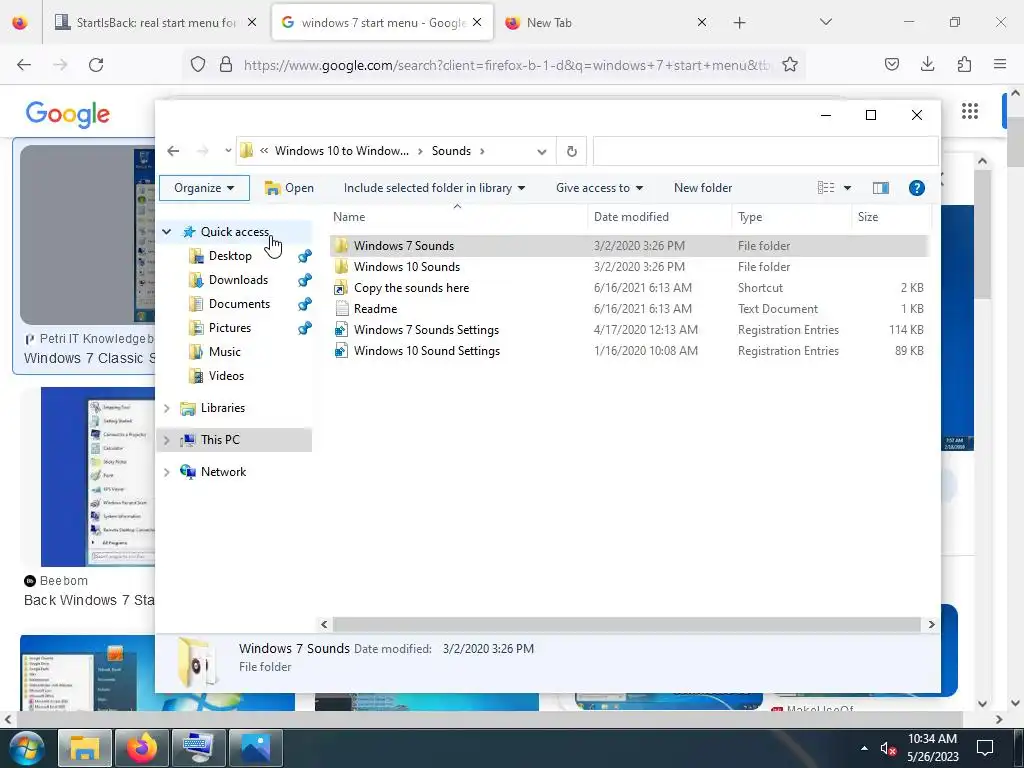
Task: Create a New folder
Action: (703, 188)
